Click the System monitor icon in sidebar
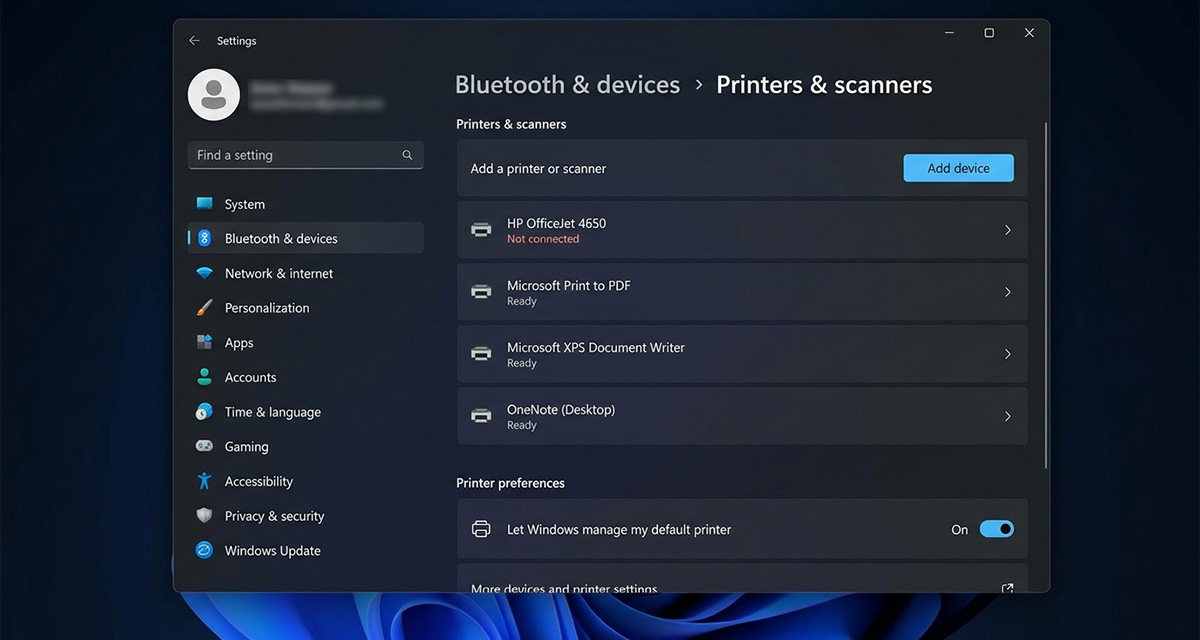1200x640 pixels. point(204,204)
